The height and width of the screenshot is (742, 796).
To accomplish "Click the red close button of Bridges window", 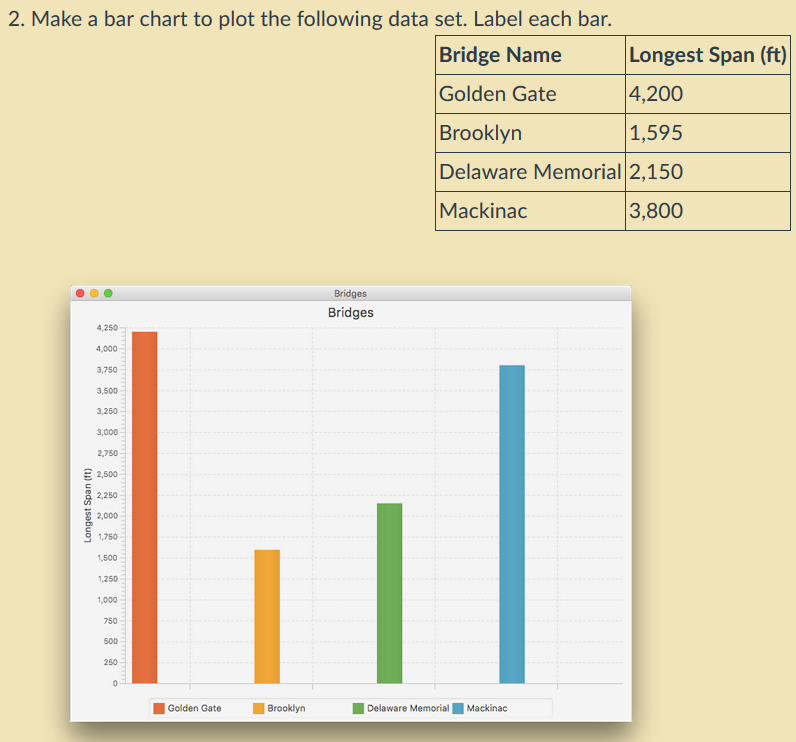I will click(x=80, y=293).
